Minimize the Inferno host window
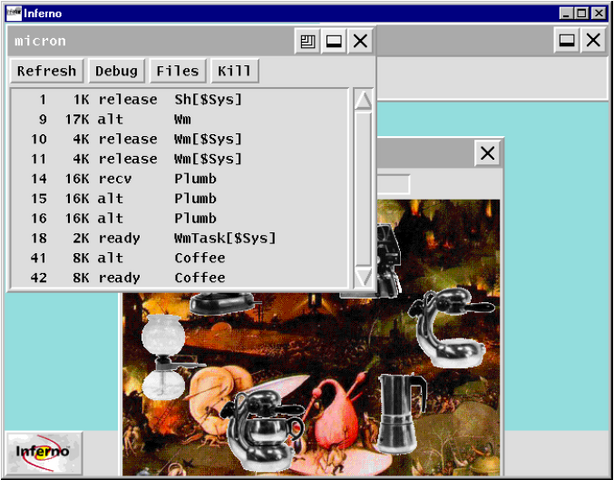614x480 pixels. 566,13
